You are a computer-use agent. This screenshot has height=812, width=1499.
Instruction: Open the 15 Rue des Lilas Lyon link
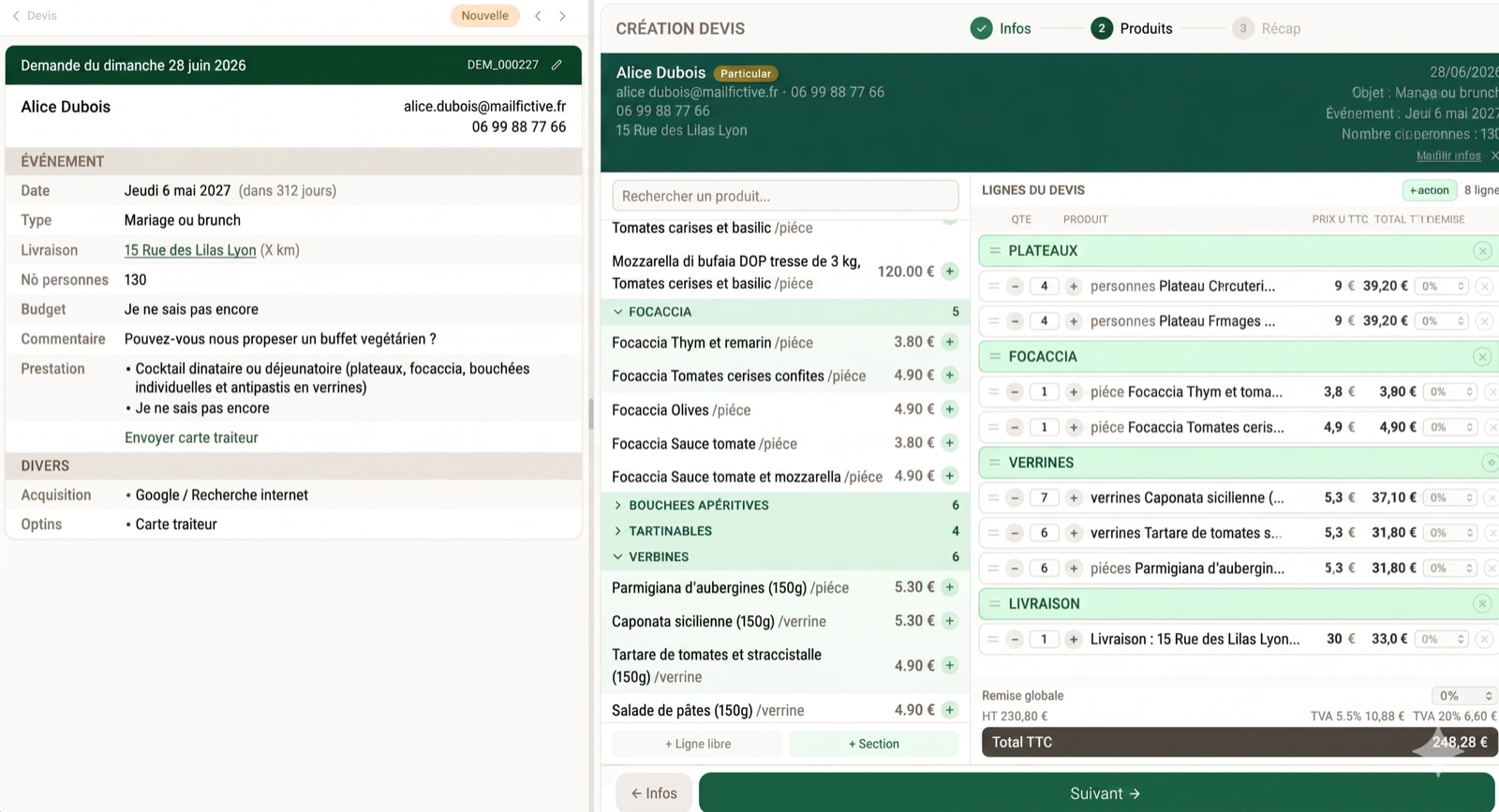coord(190,250)
